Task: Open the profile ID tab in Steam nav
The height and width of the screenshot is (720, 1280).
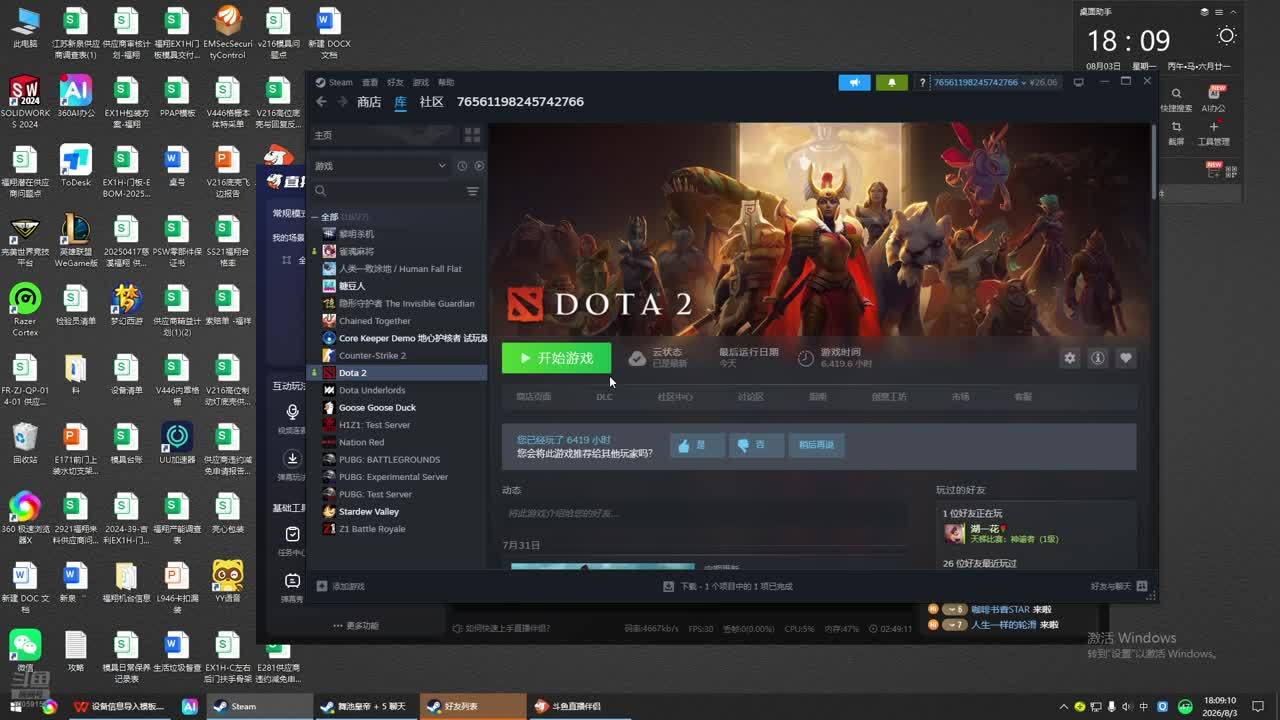Action: pyautogui.click(x=520, y=102)
